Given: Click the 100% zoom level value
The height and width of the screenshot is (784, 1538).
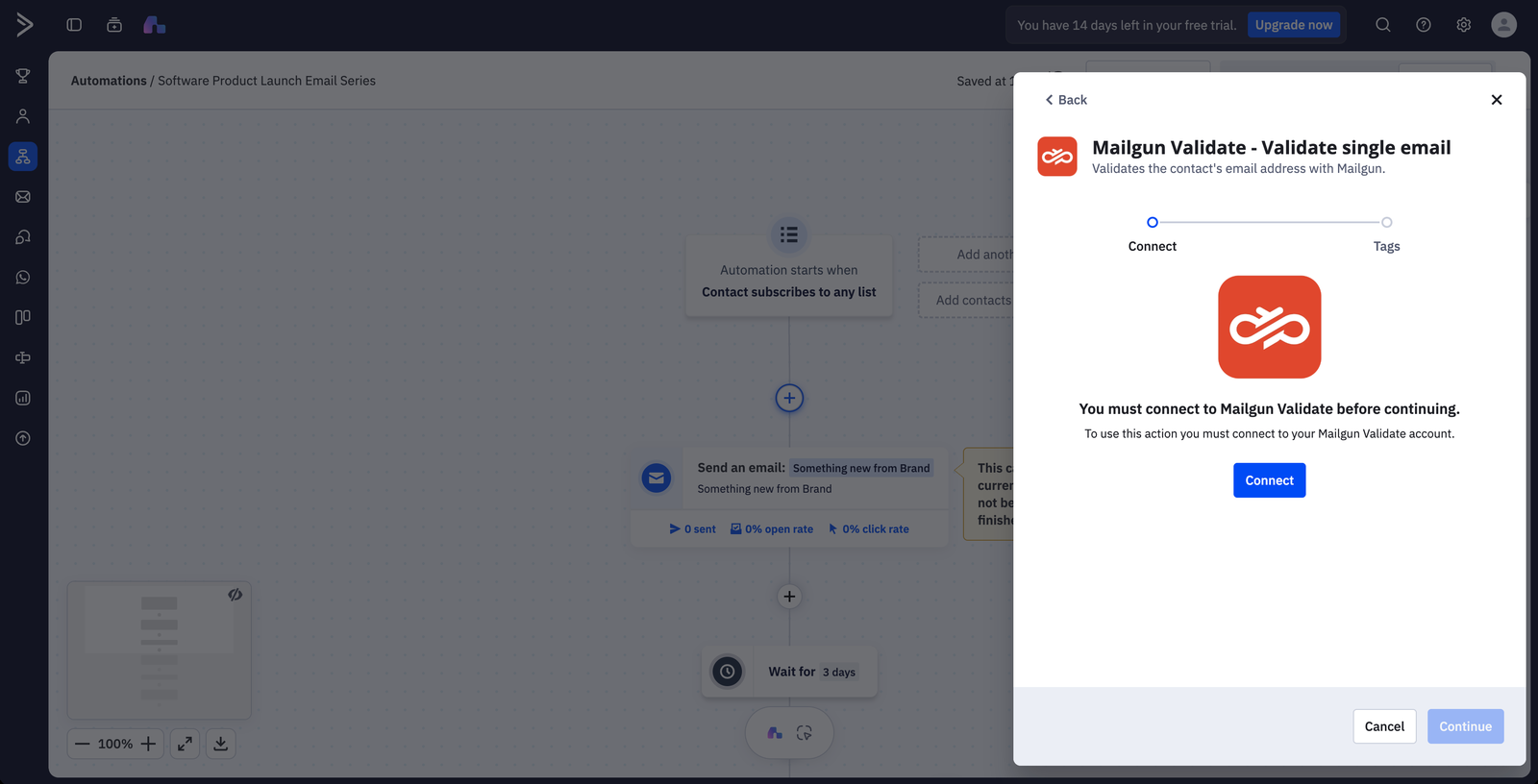Looking at the screenshot, I should (115, 744).
